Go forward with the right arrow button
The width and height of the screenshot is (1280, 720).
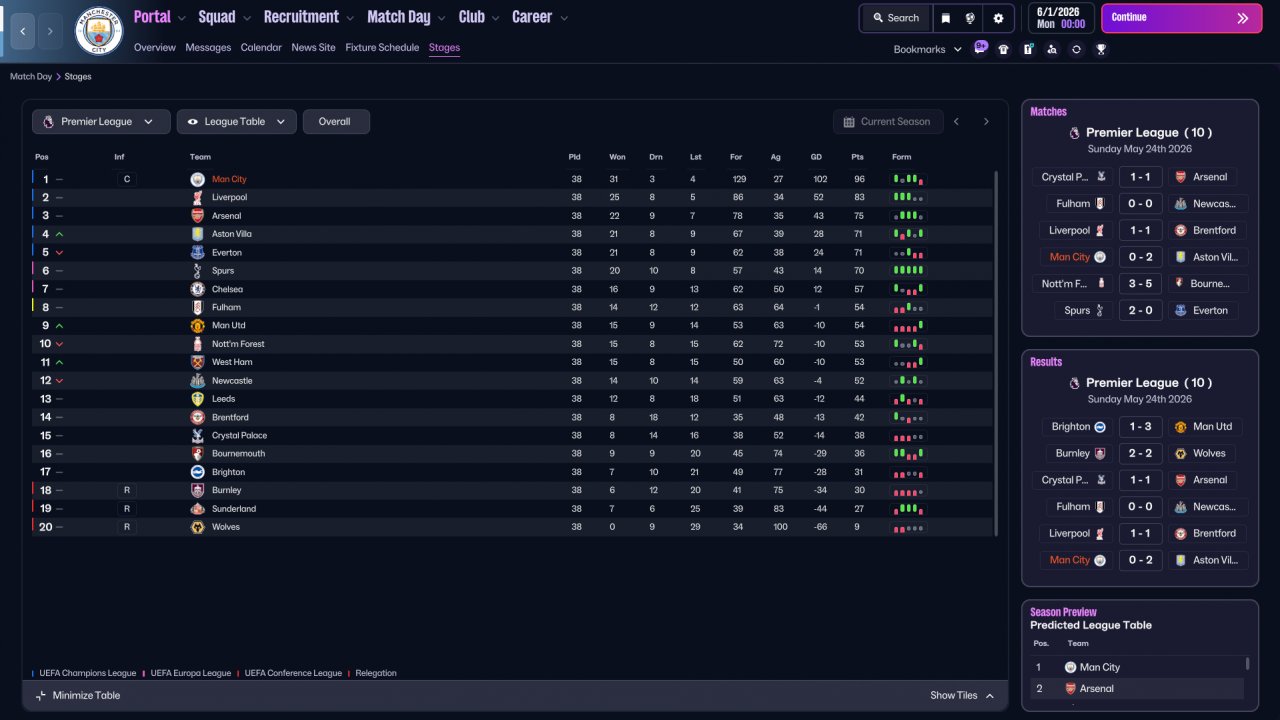51,31
